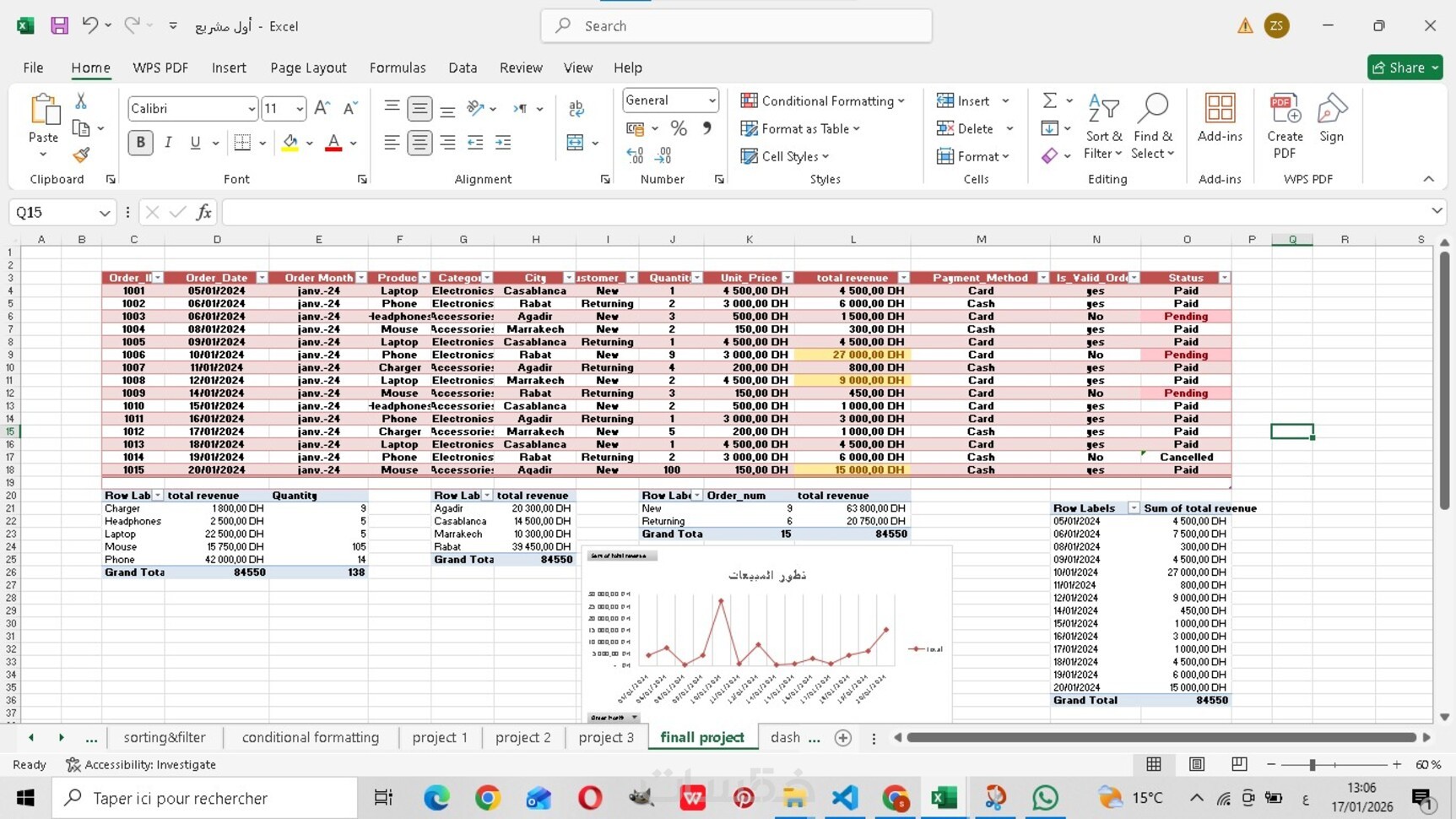Viewport: 1456px width, 819px height.
Task: Toggle Bold formatting
Action: pyautogui.click(x=141, y=143)
